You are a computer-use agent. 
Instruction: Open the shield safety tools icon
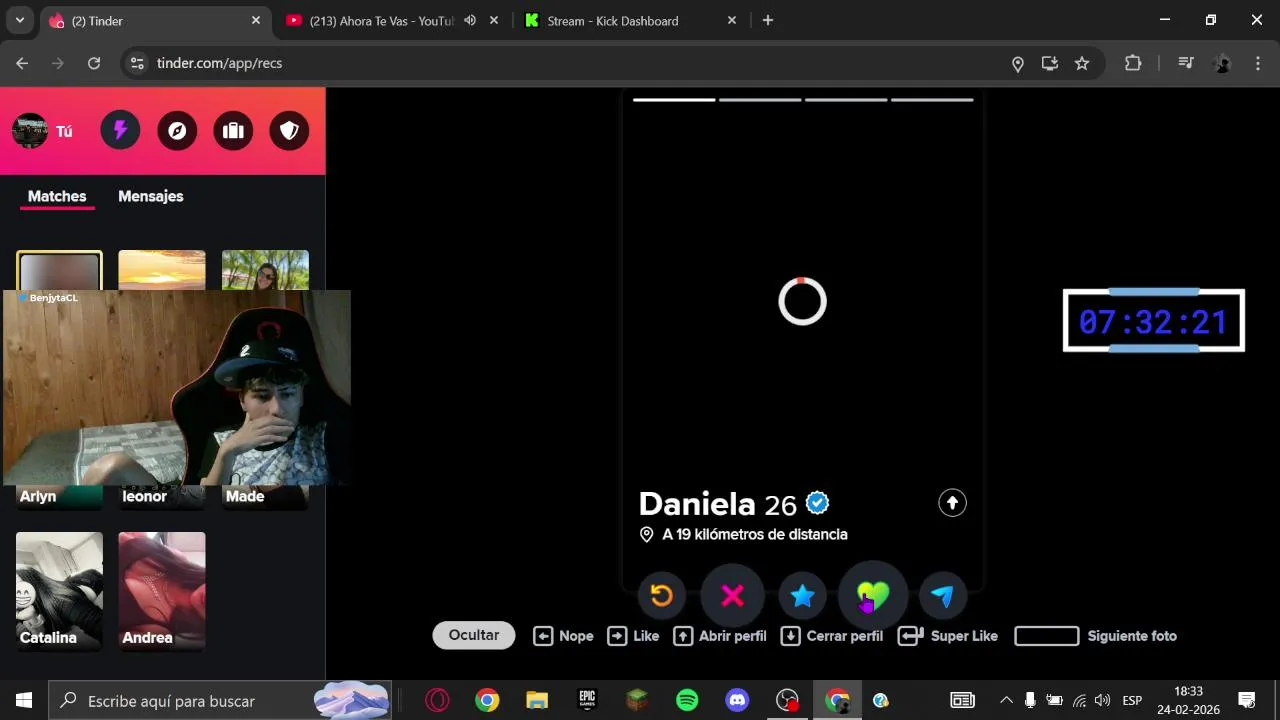pos(289,130)
